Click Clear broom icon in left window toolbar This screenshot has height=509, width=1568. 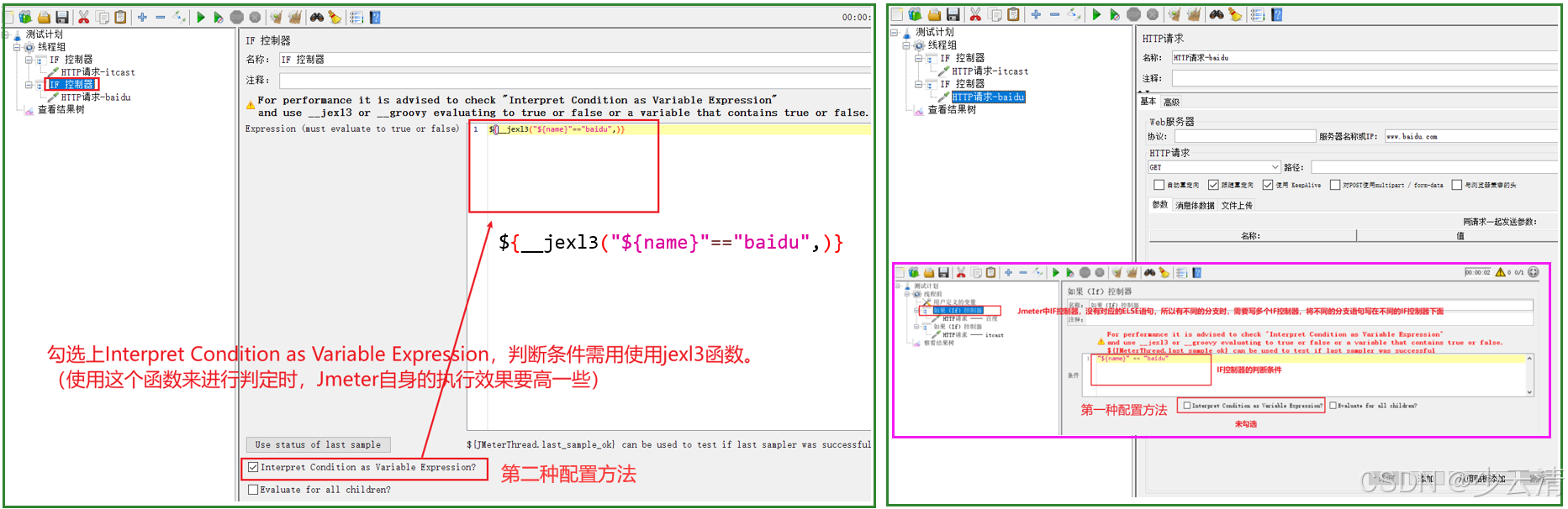point(276,17)
